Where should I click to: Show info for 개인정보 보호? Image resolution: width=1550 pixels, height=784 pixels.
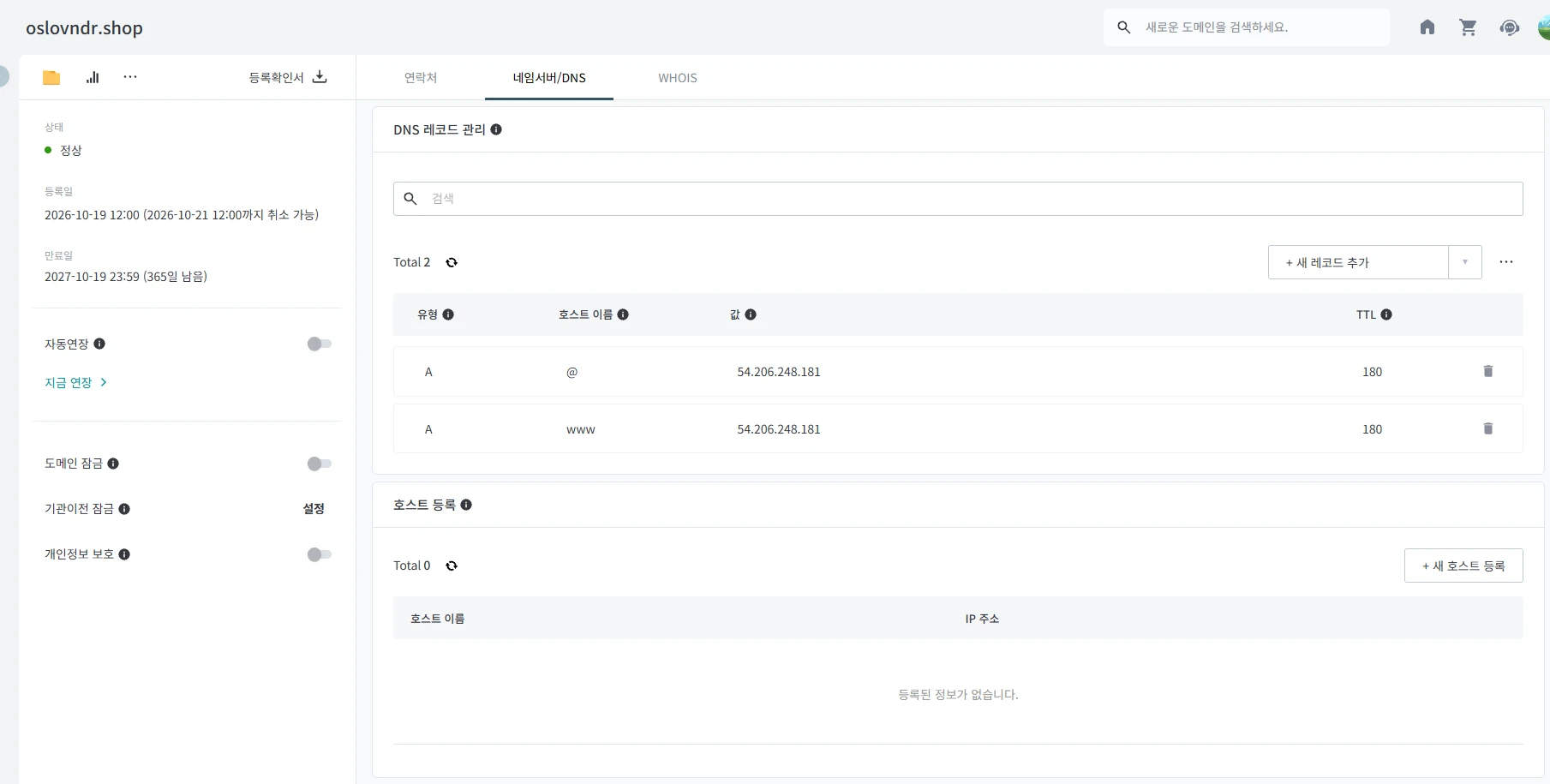click(x=124, y=554)
